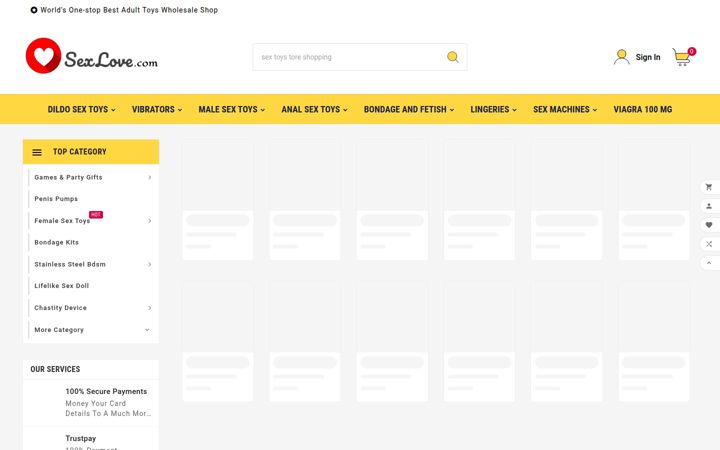The height and width of the screenshot is (450, 720).
Task: Expand the Stainless Steel Bdsm submenu arrow
Action: click(150, 264)
